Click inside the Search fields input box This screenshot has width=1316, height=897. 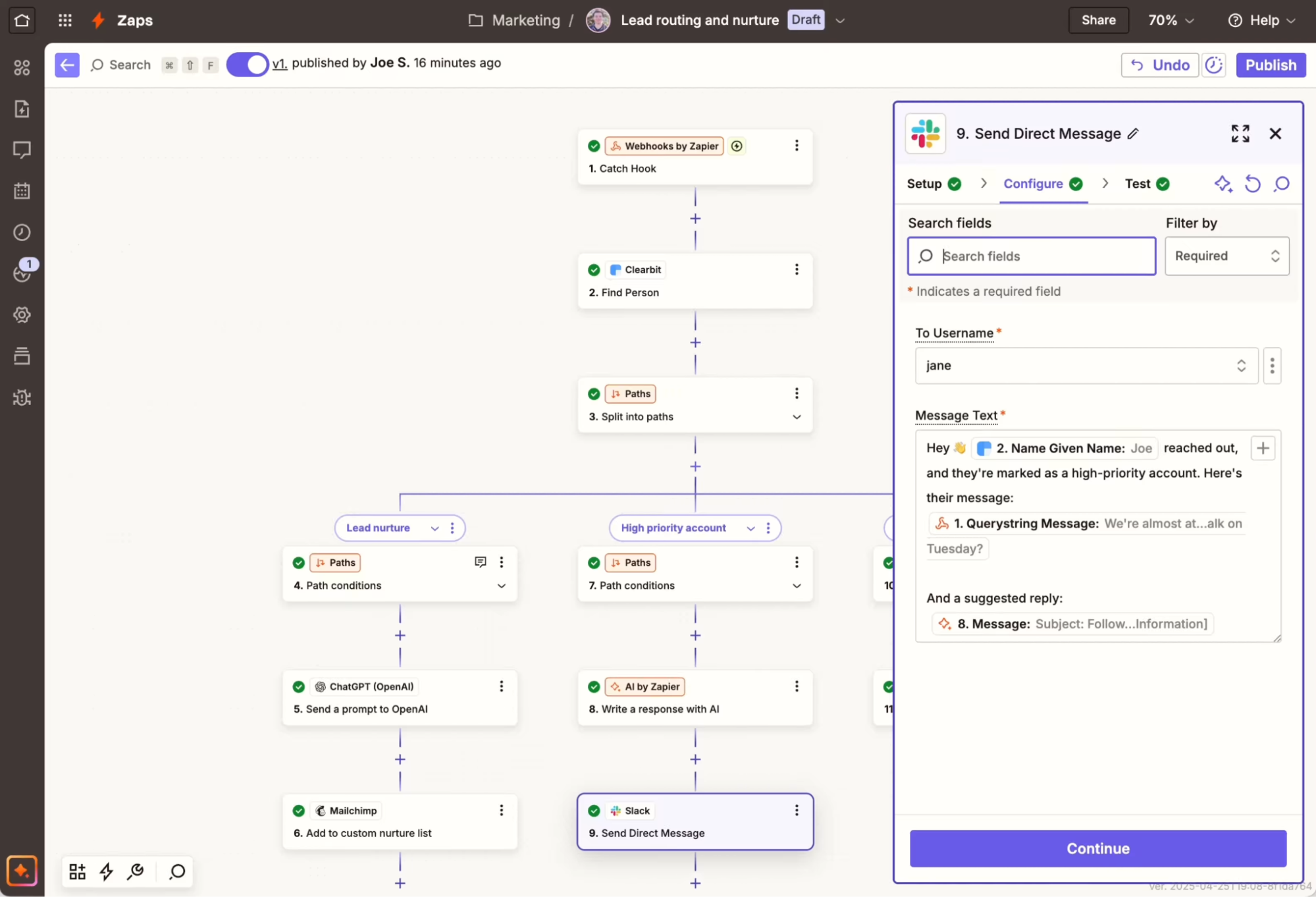pyautogui.click(x=1030, y=256)
